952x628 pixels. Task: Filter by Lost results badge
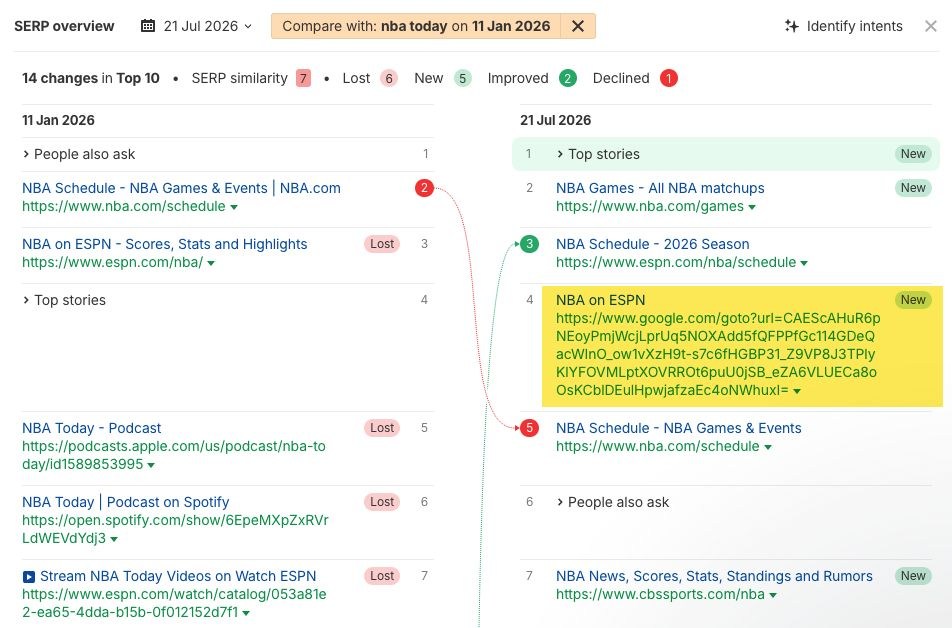click(x=389, y=78)
